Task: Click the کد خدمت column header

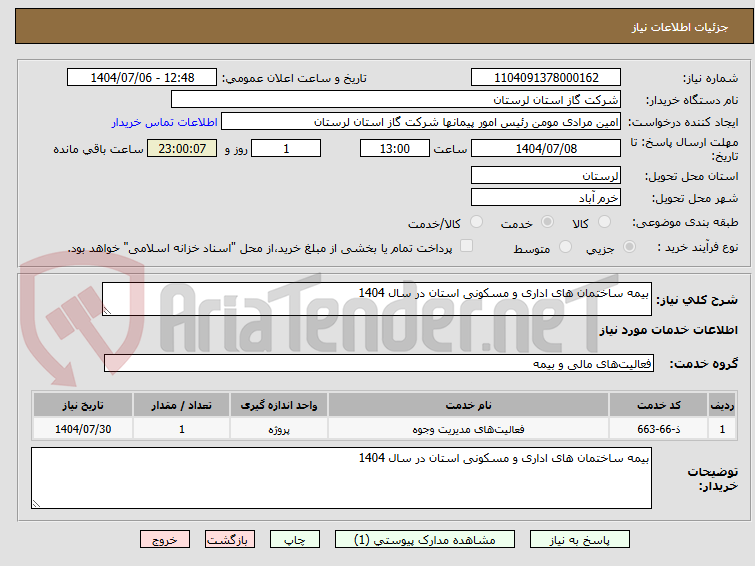Action: coord(658,405)
